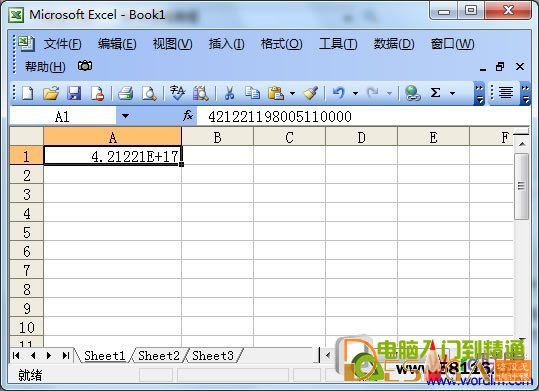539x391 pixels.
Task: Open the 插入(I) menu
Action: coord(227,44)
